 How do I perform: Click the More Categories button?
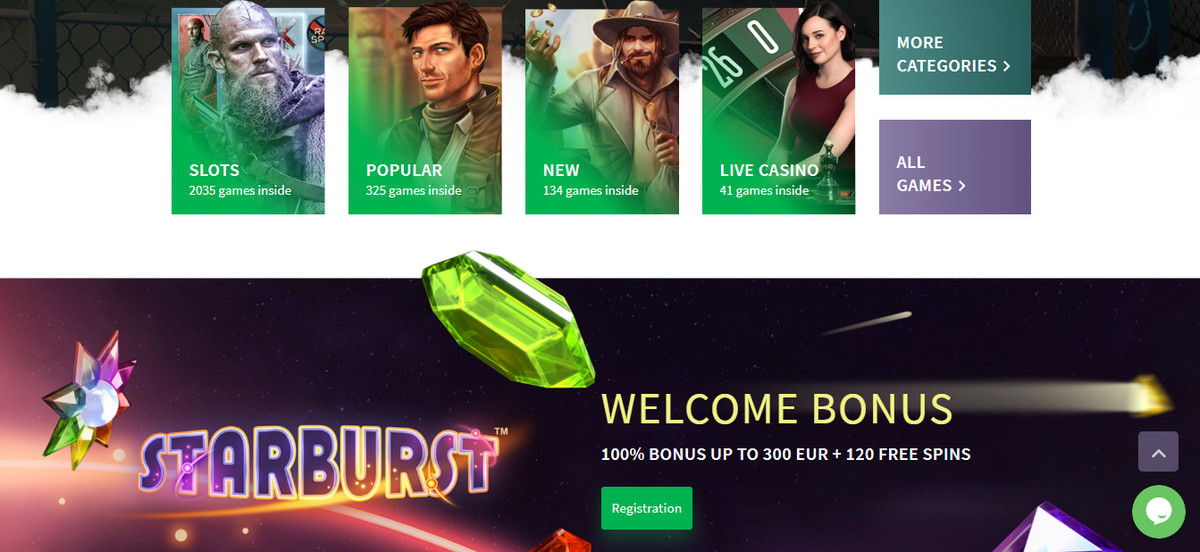[x=955, y=47]
